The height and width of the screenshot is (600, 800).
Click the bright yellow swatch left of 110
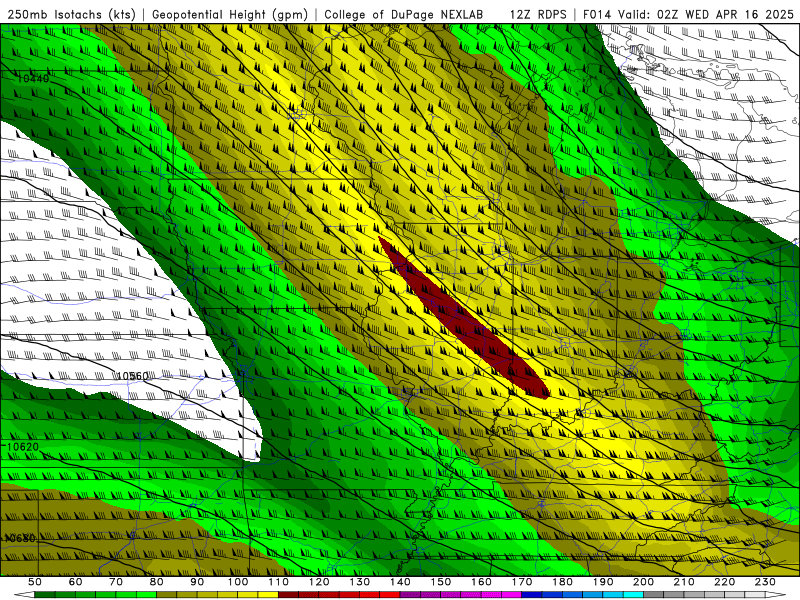point(268,595)
